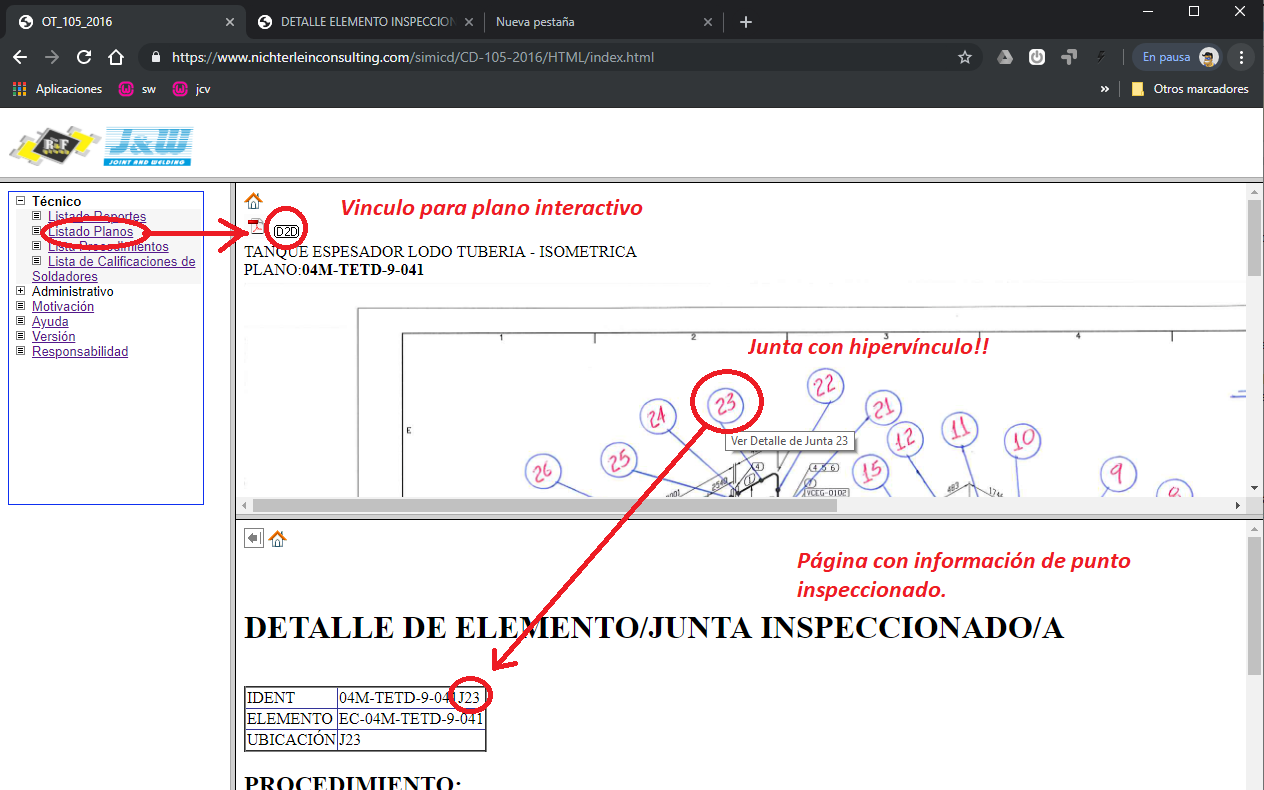Open the PDF icon next to D2D
Screen dimensions: 1264x790
(256, 229)
